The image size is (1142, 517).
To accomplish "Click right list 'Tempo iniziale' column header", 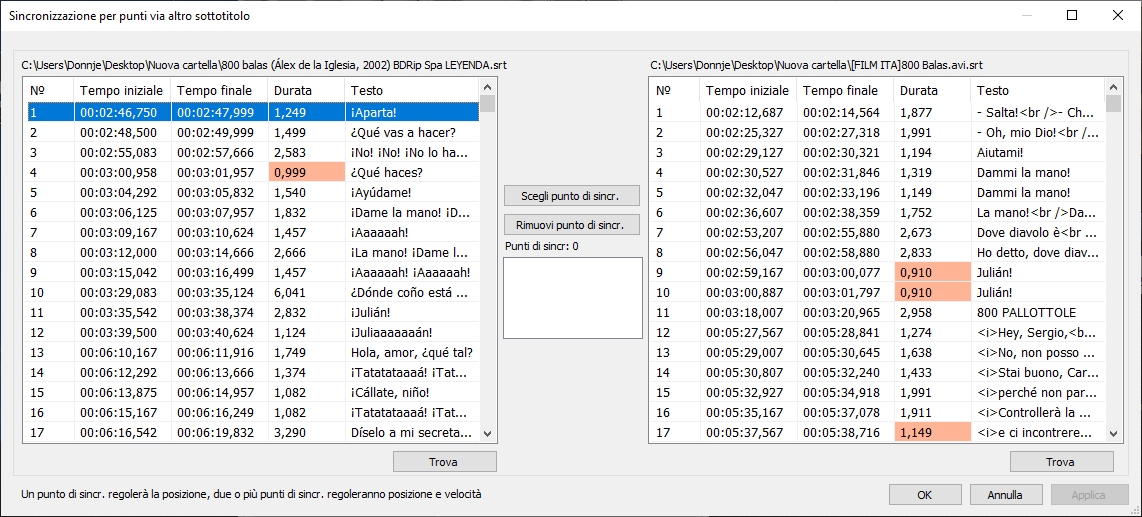I will coord(748,90).
